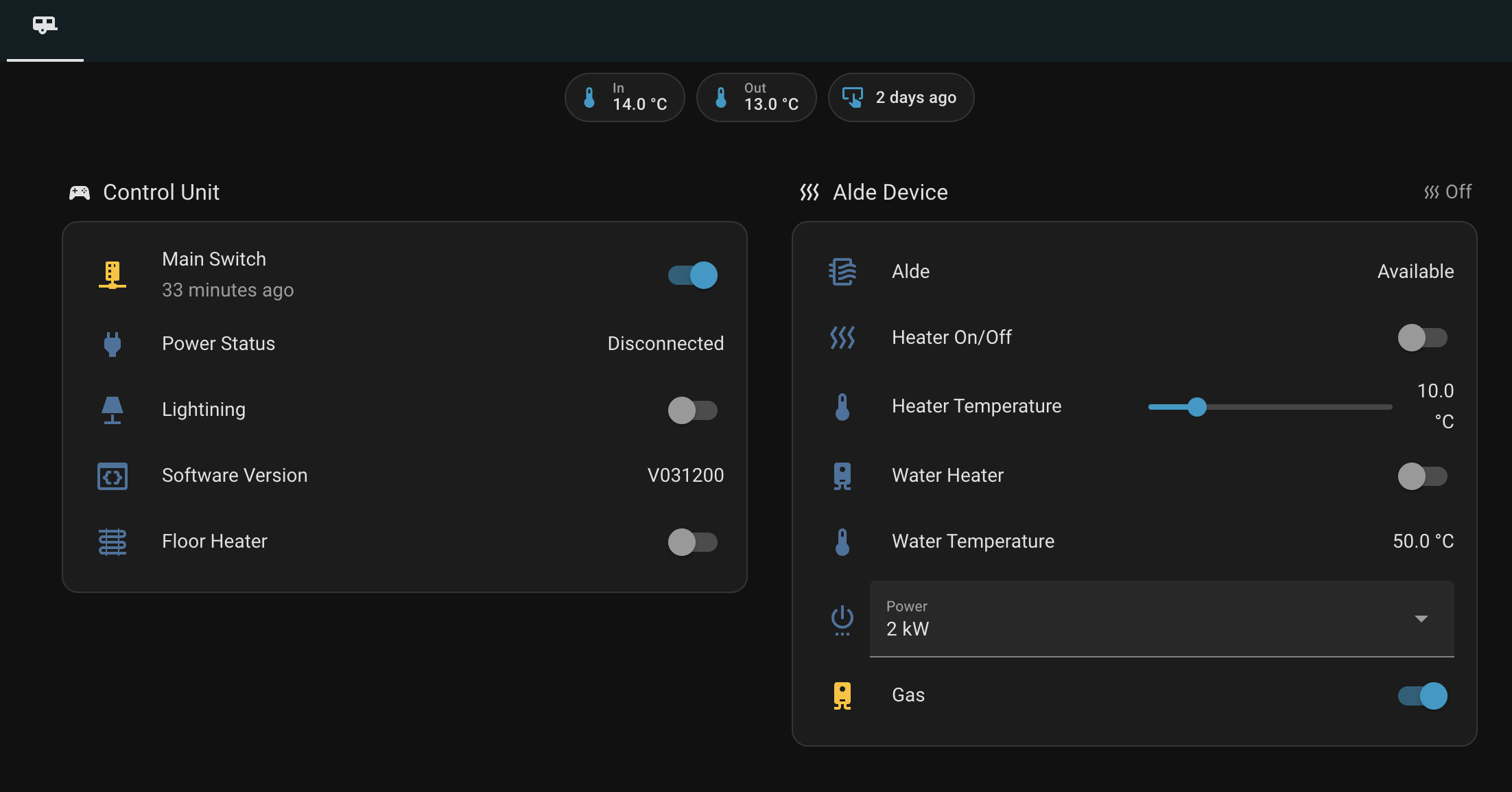Click the Power dropdown arrow

point(1421,619)
